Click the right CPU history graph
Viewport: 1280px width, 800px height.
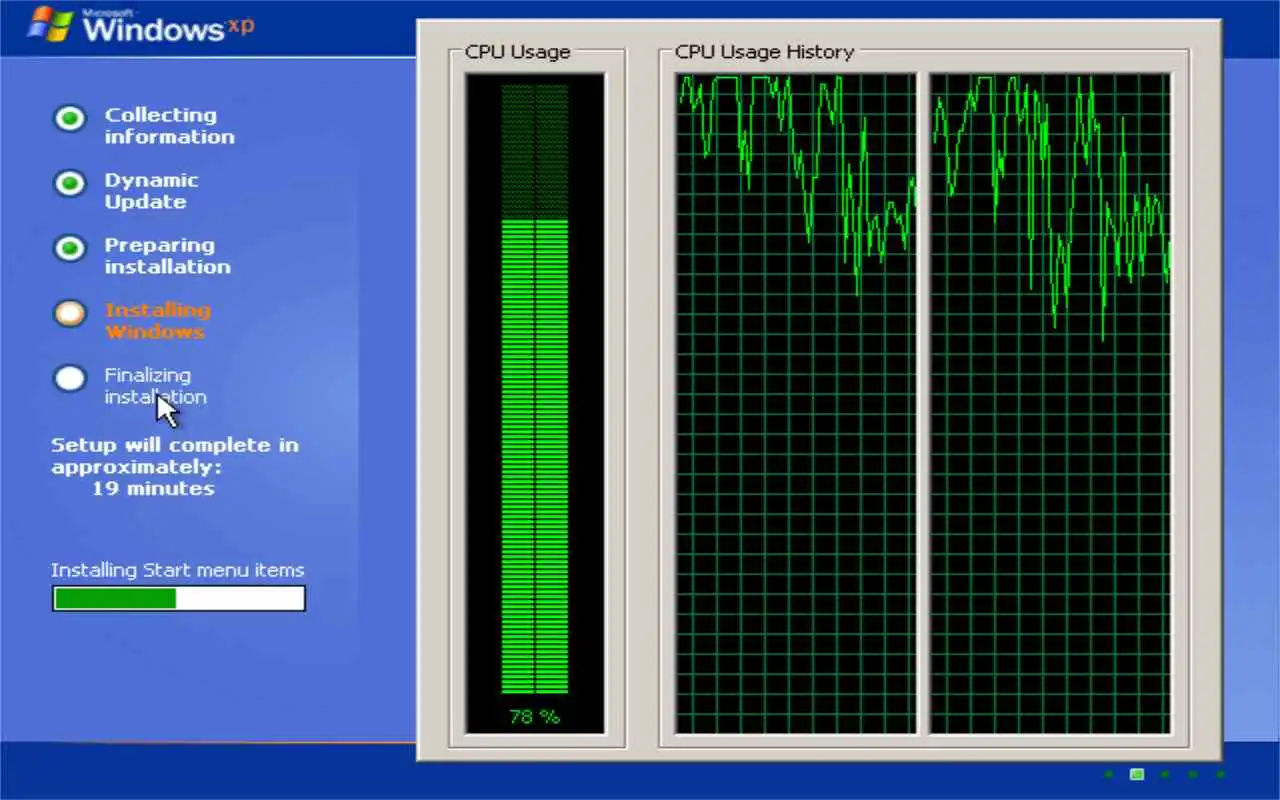1050,404
